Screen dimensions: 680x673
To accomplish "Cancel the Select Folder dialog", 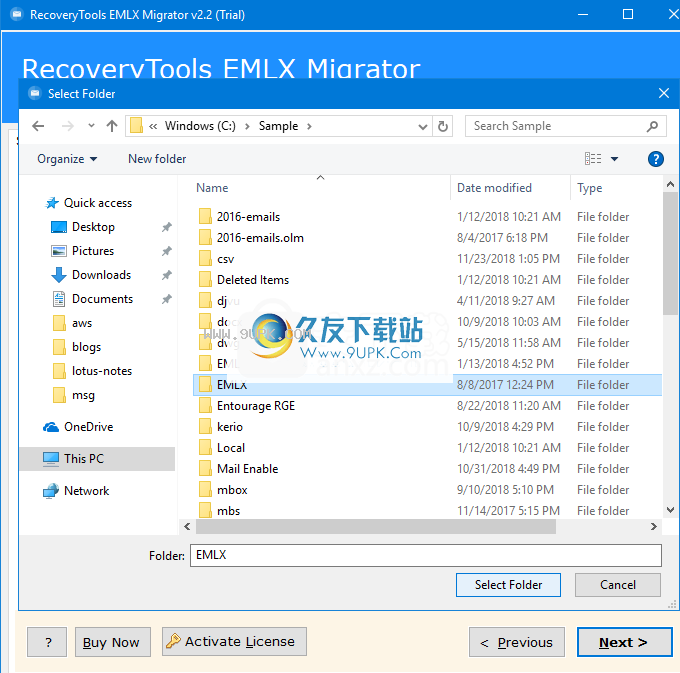I will 618,585.
